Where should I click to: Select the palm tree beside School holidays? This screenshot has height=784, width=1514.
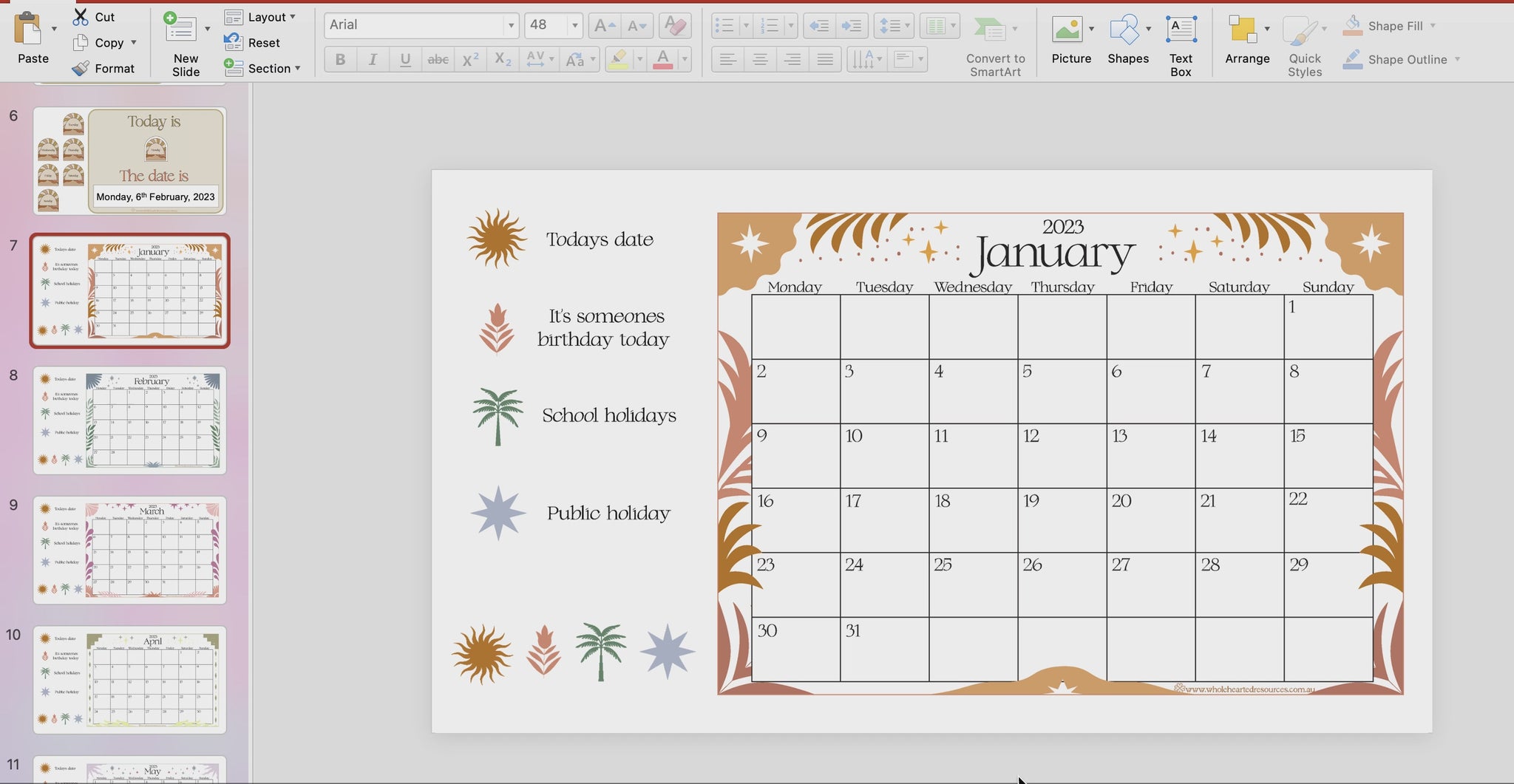coord(498,416)
